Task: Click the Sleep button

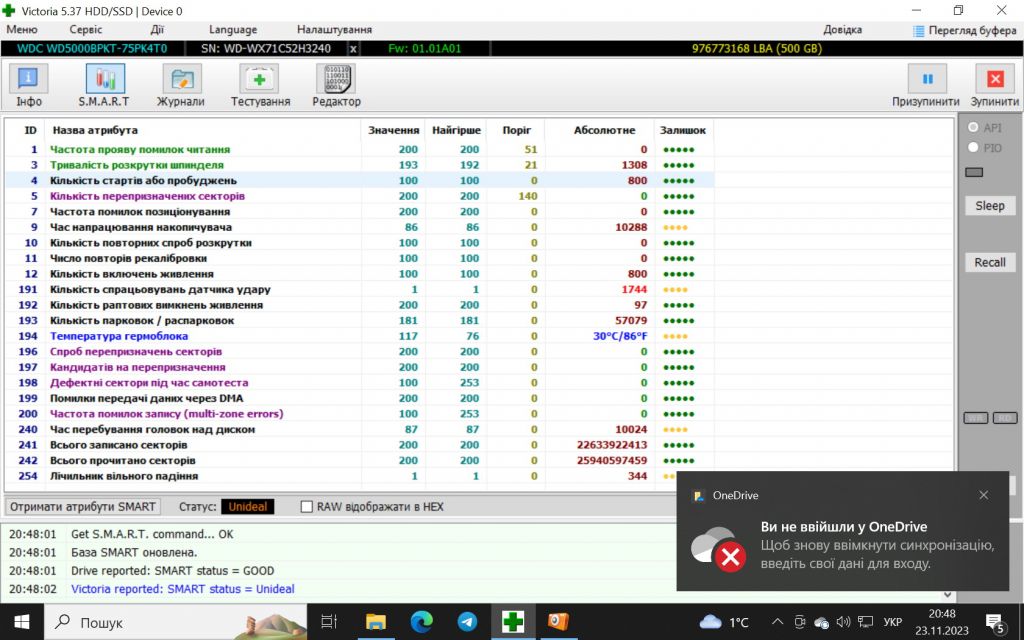Action: coord(990,206)
